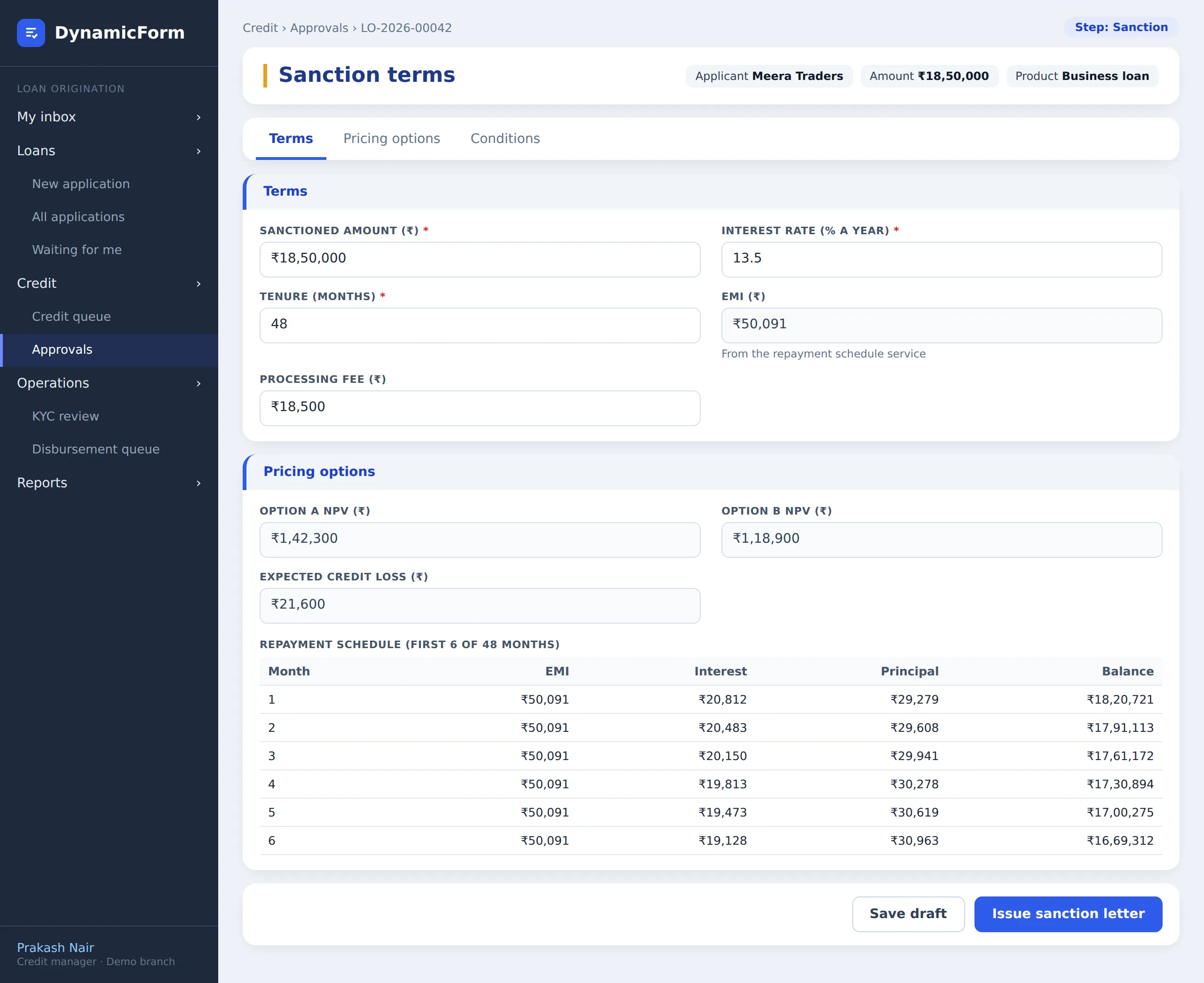Click the Balance column header
Image resolution: width=1204 pixels, height=983 pixels.
1127,671
